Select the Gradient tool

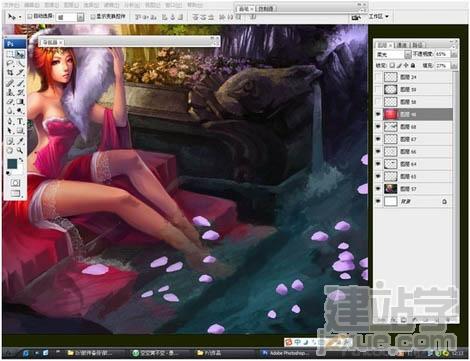coord(20,101)
